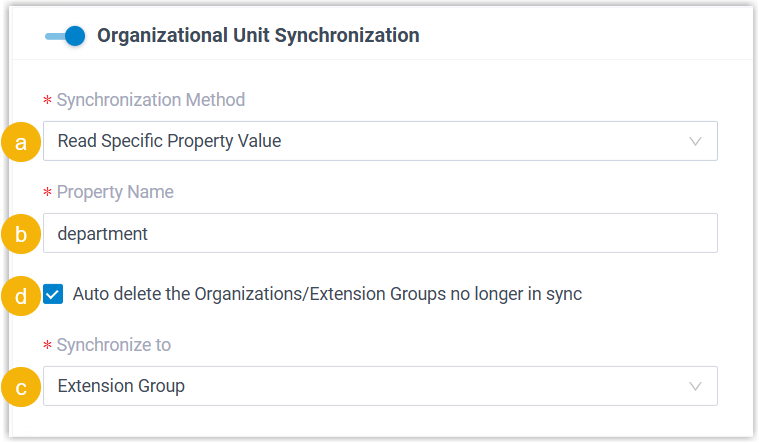Screen dimensions: 759x443
Task: Click the "Synchronization Method" field label
Action: point(151,100)
